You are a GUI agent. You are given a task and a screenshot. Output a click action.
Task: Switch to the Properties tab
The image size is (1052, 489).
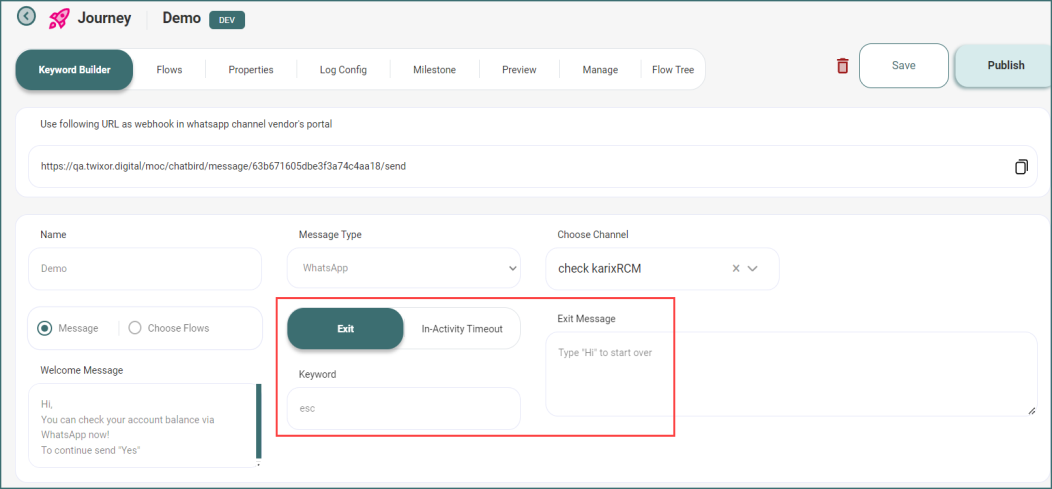click(x=250, y=70)
